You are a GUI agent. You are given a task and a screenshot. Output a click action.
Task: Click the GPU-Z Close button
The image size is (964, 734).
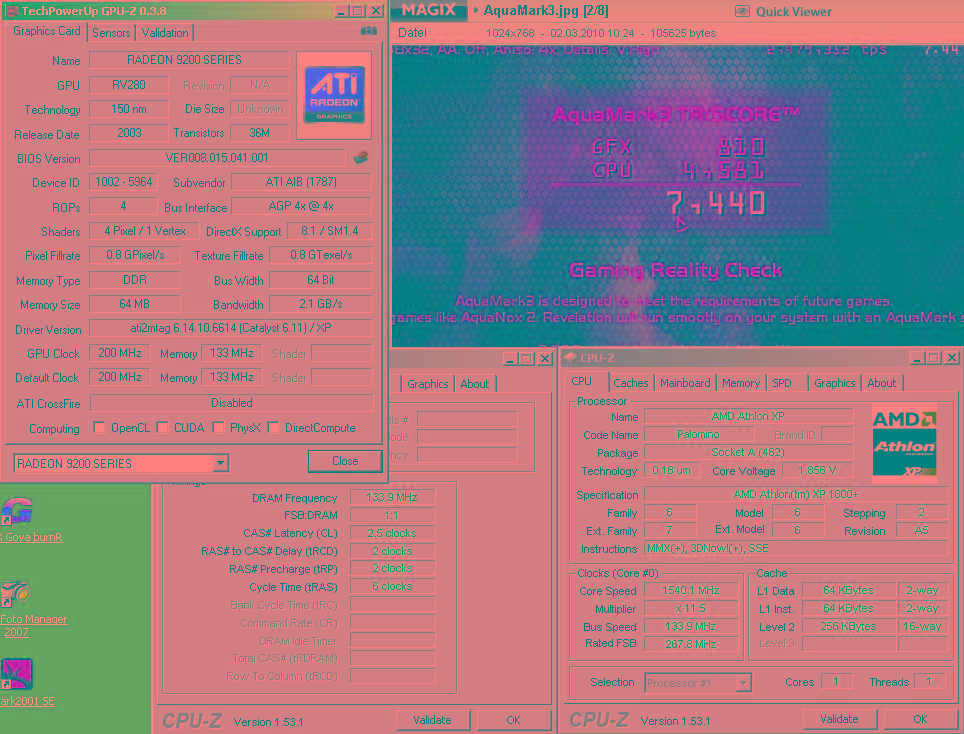[x=345, y=461]
